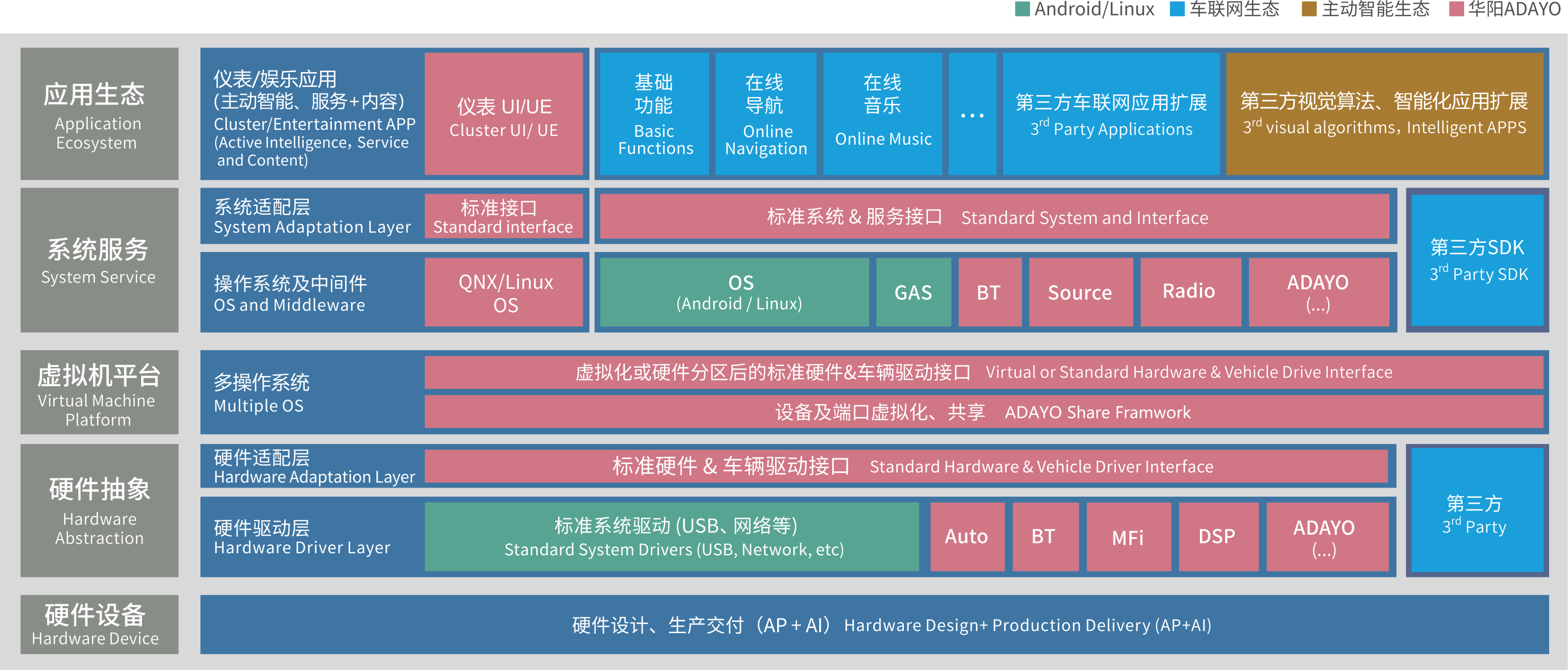Click the 3rd Party Applications block
1568x670 pixels.
pyautogui.click(x=1111, y=114)
